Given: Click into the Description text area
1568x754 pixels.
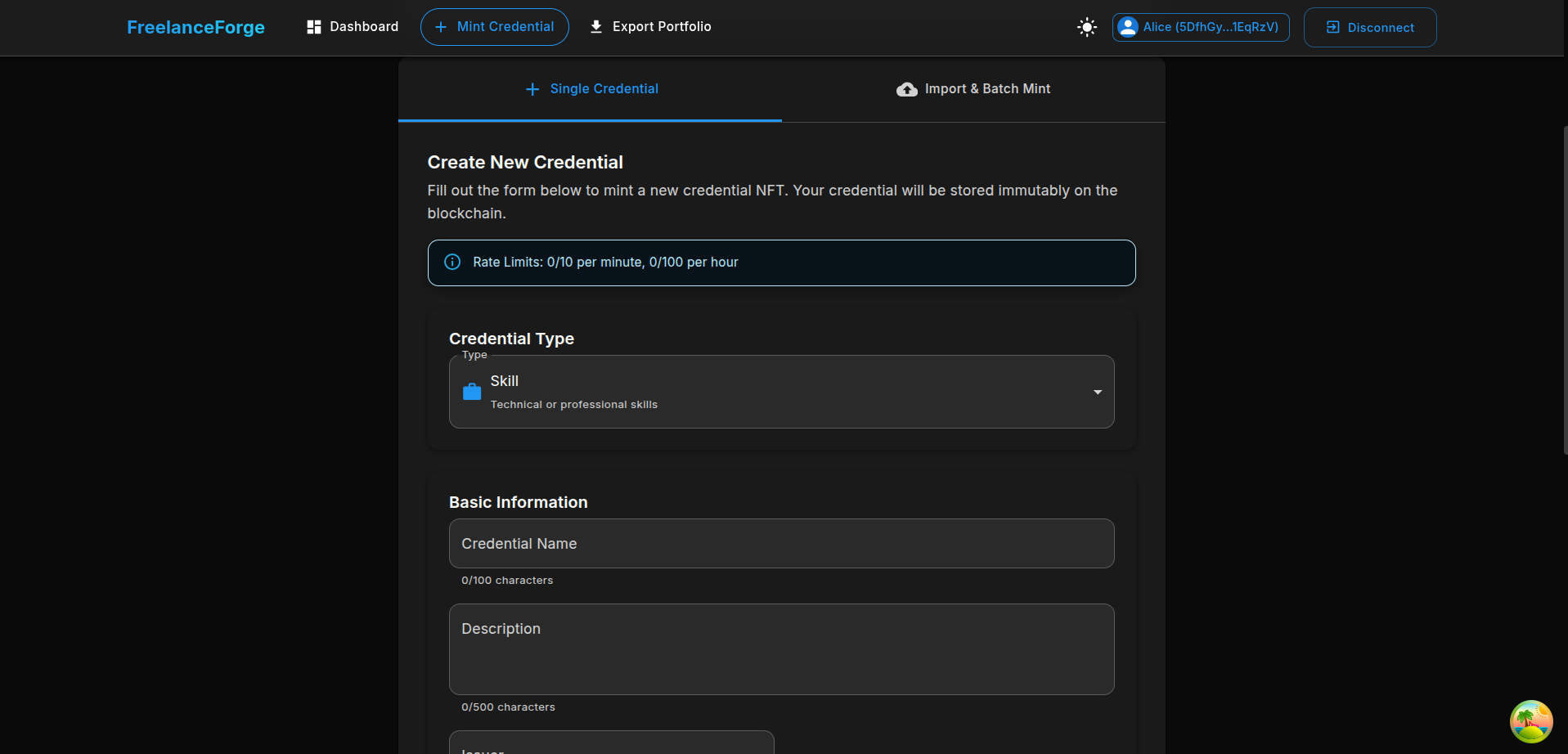Looking at the screenshot, I should pyautogui.click(x=781, y=650).
